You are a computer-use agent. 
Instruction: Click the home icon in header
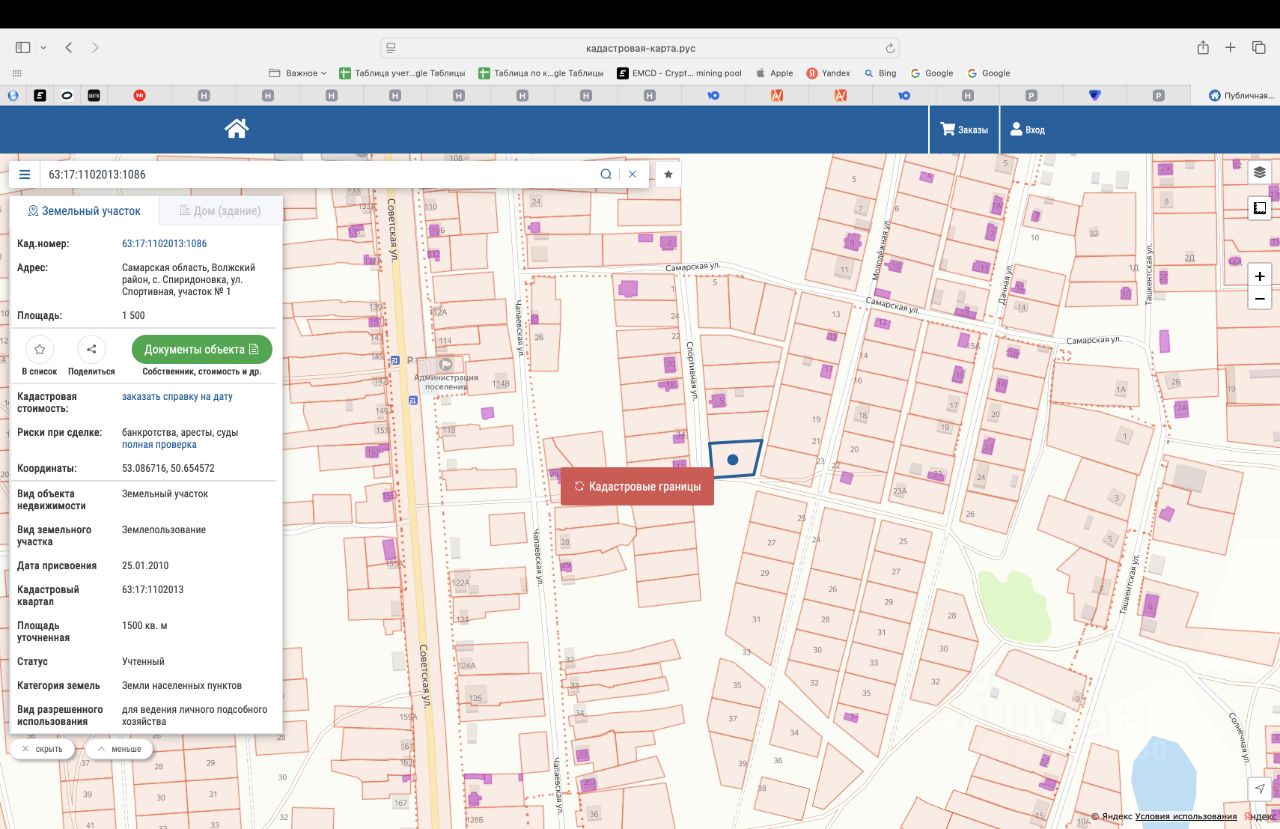click(236, 129)
